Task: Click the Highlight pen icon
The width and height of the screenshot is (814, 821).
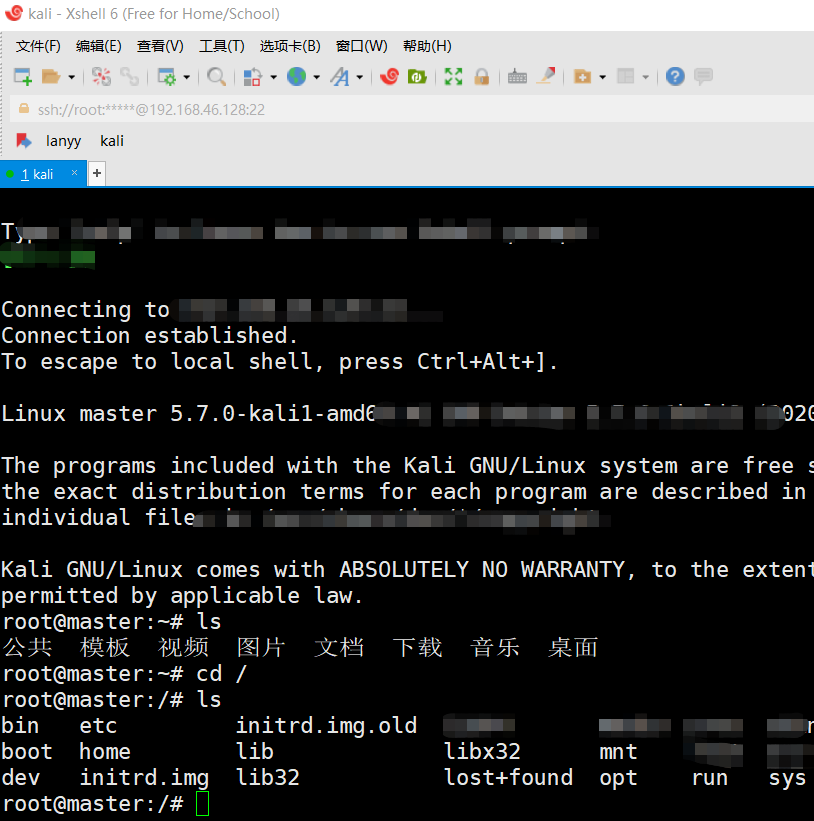Action: point(546,77)
